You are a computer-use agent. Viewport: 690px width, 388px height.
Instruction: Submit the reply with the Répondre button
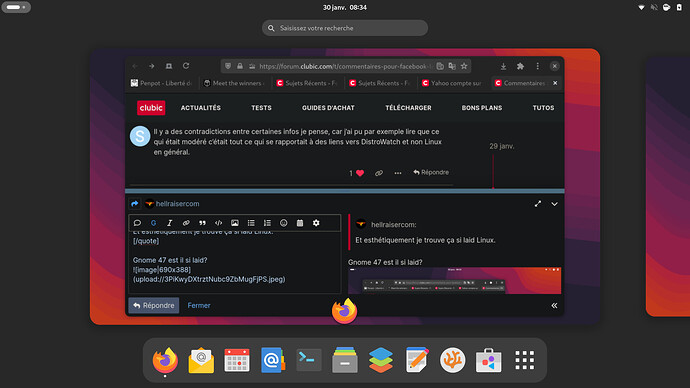(154, 305)
